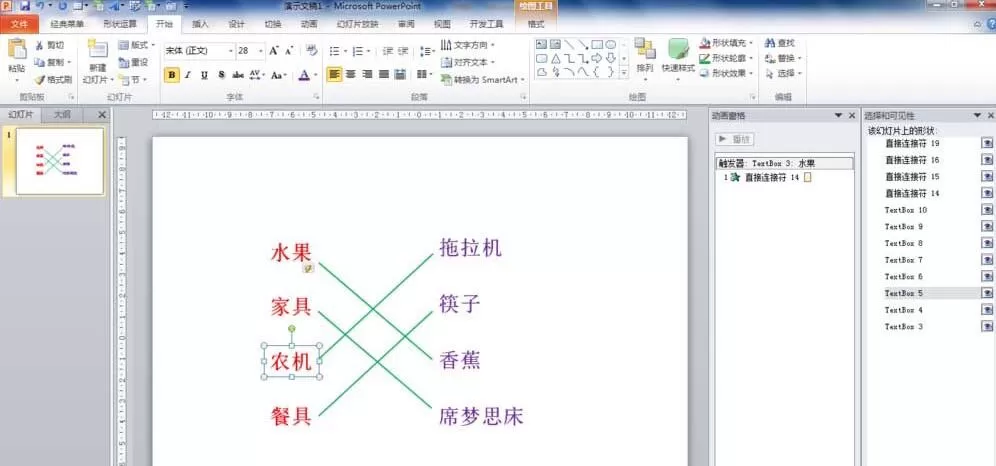Toggle Strikethrough (abc) formatting
This screenshot has width=996, height=466.
238,75
